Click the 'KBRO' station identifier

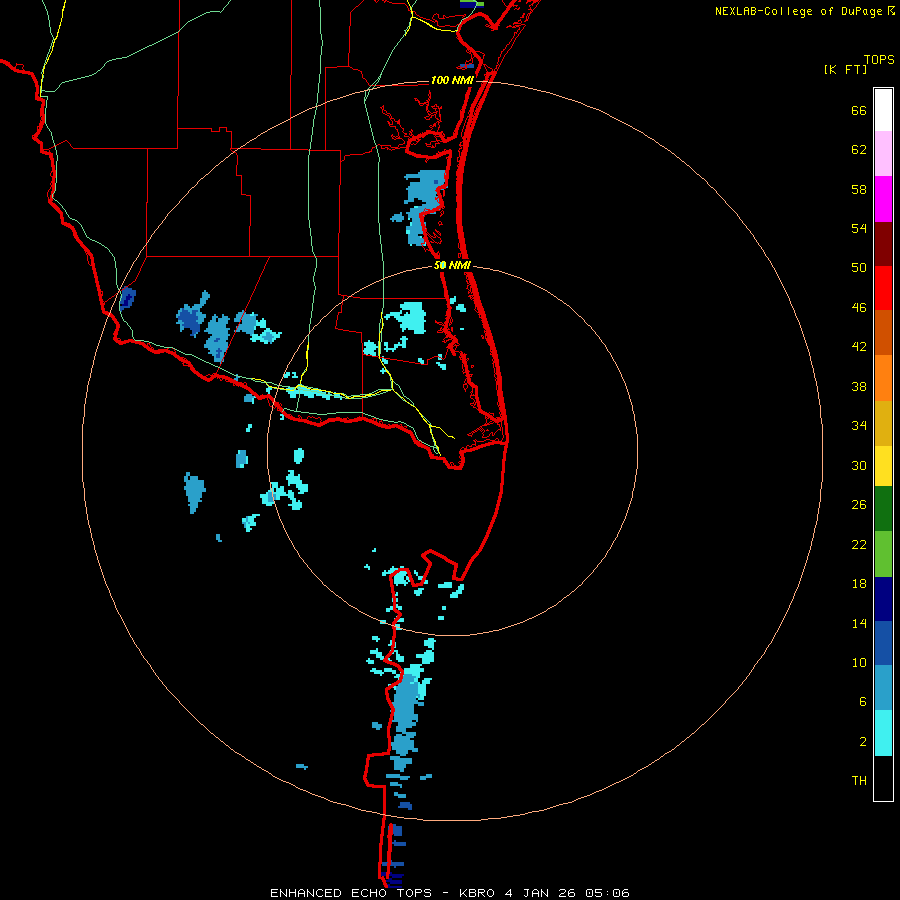click(477, 893)
